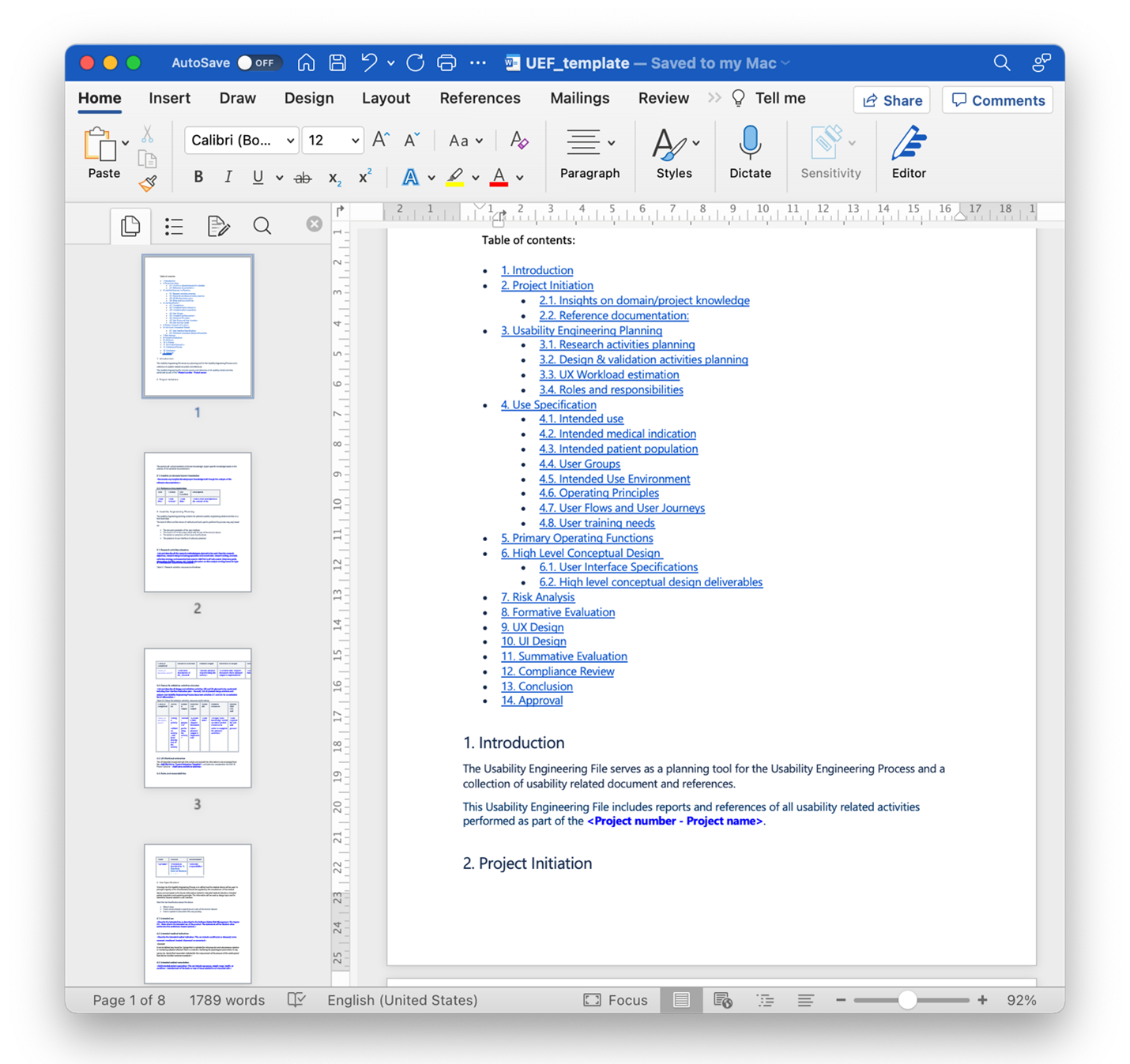
Task: Click the Print icon in the toolbar
Action: pos(446,62)
